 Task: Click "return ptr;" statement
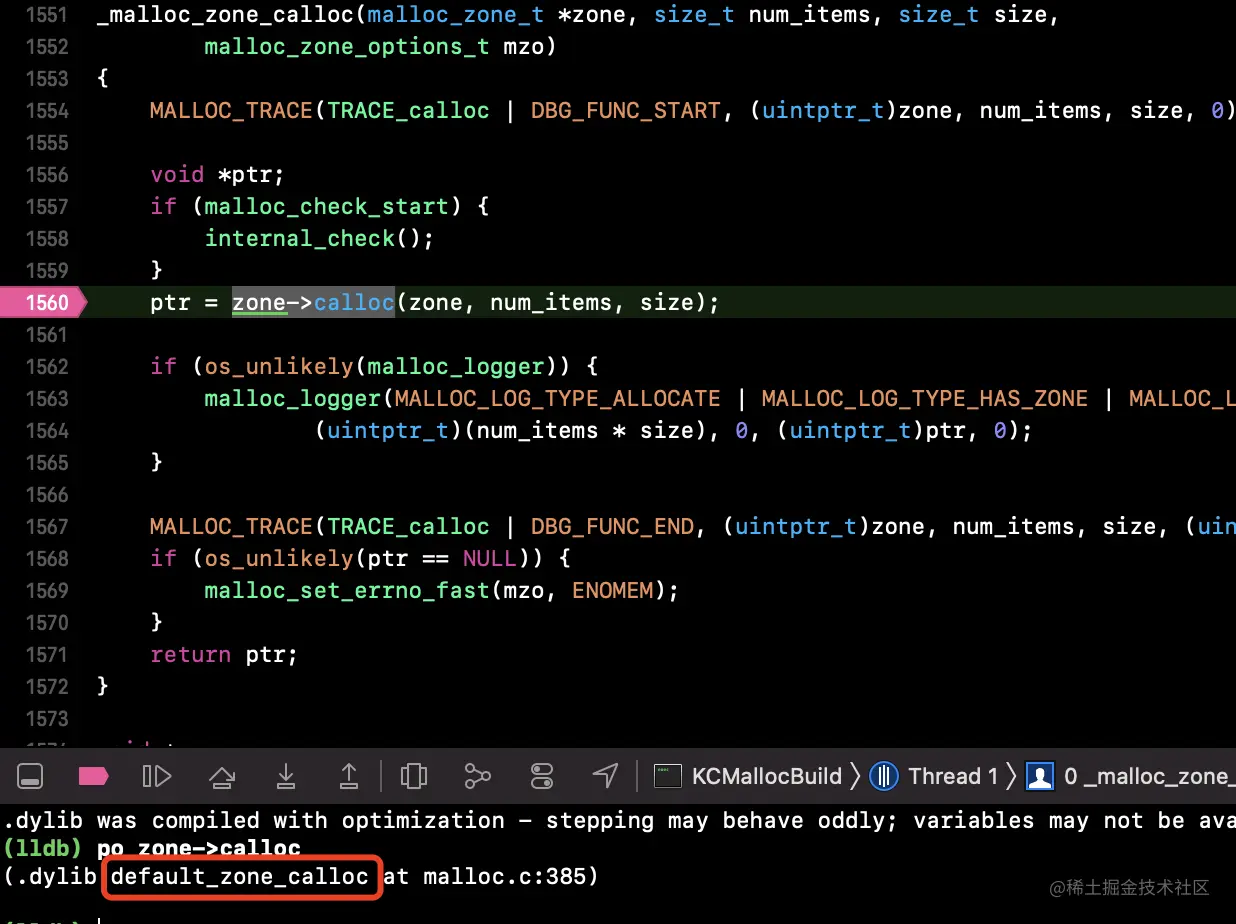(x=224, y=654)
